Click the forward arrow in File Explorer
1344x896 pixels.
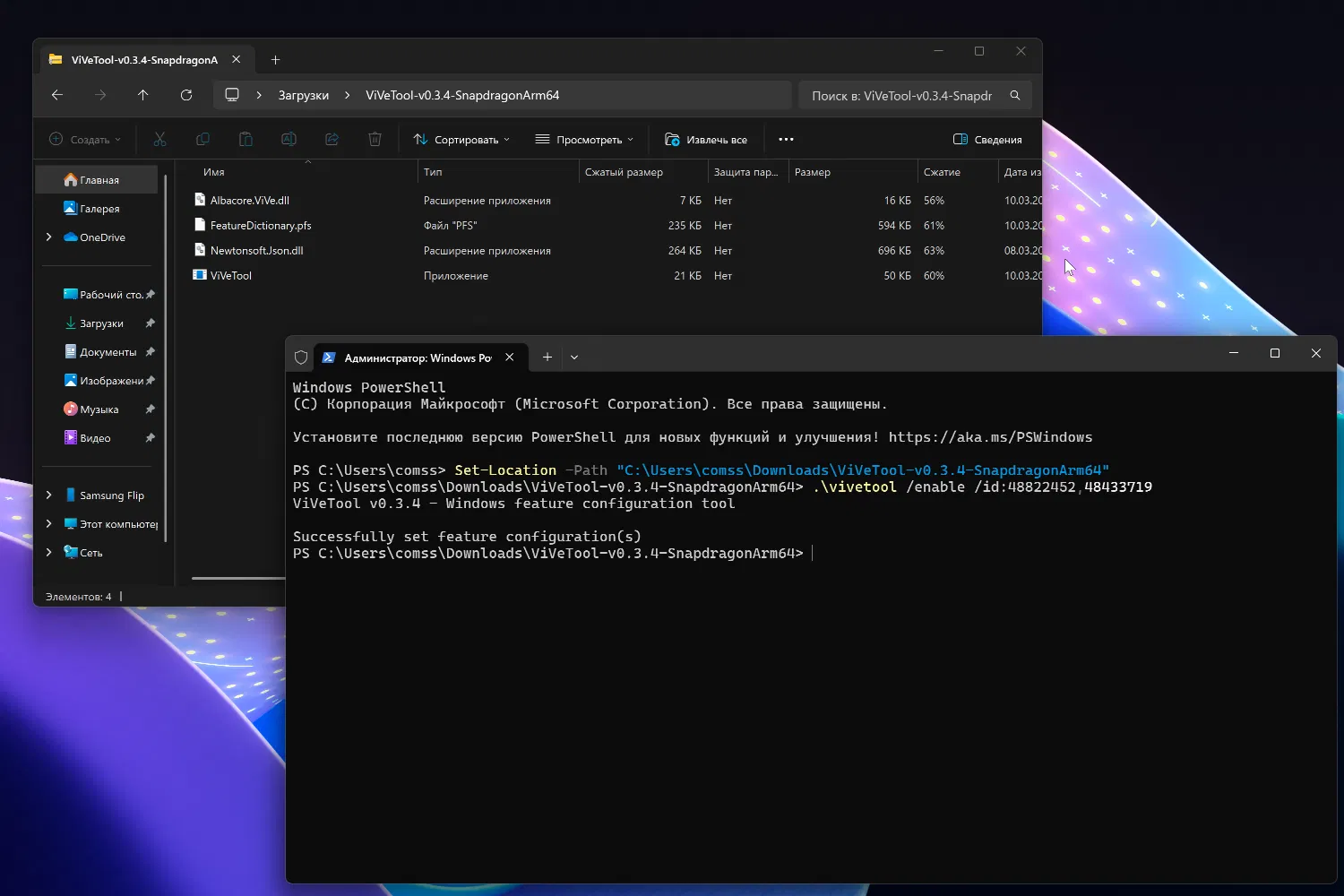100,95
